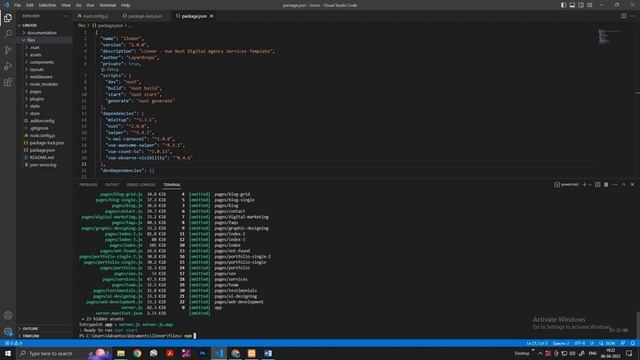The height and width of the screenshot is (360, 640).
Task: Open the Go menu
Action: (x=79, y=5)
